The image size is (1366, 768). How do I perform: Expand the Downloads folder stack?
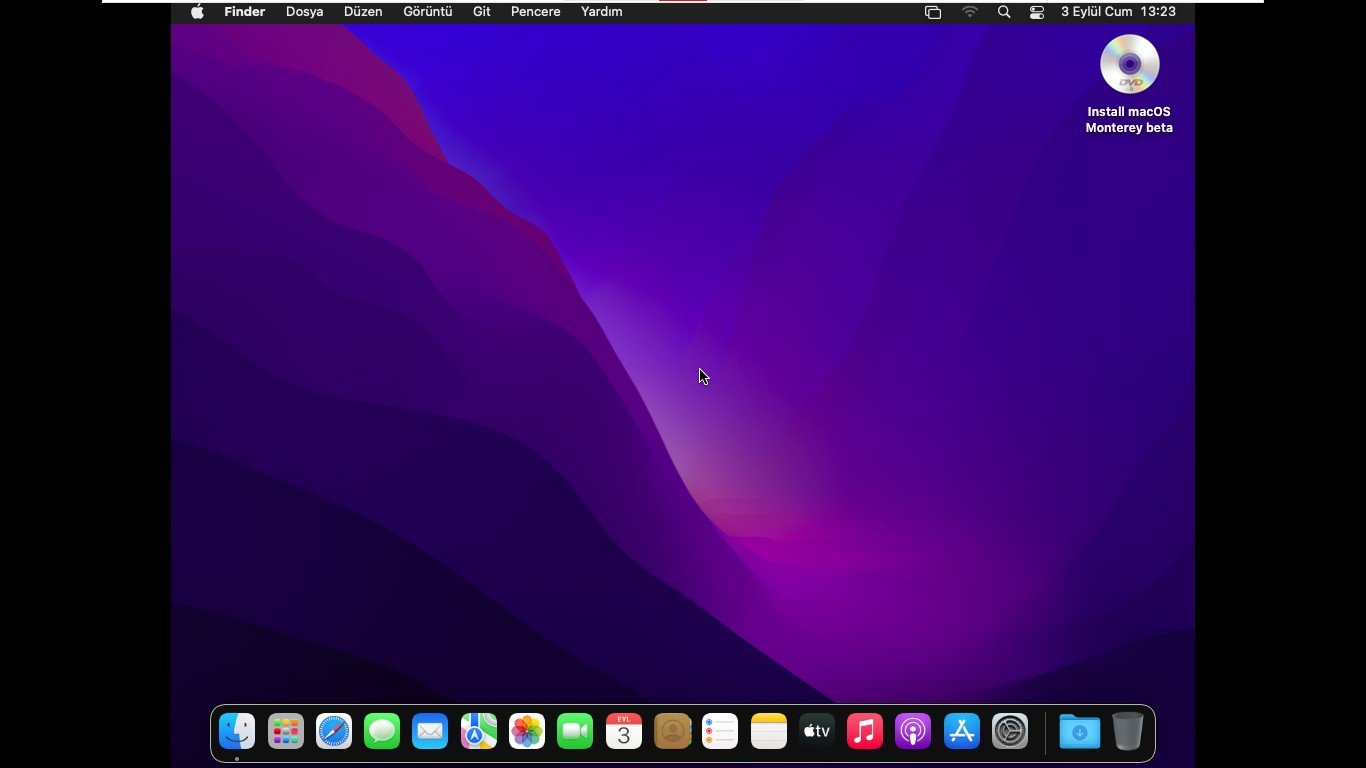[x=1079, y=732]
